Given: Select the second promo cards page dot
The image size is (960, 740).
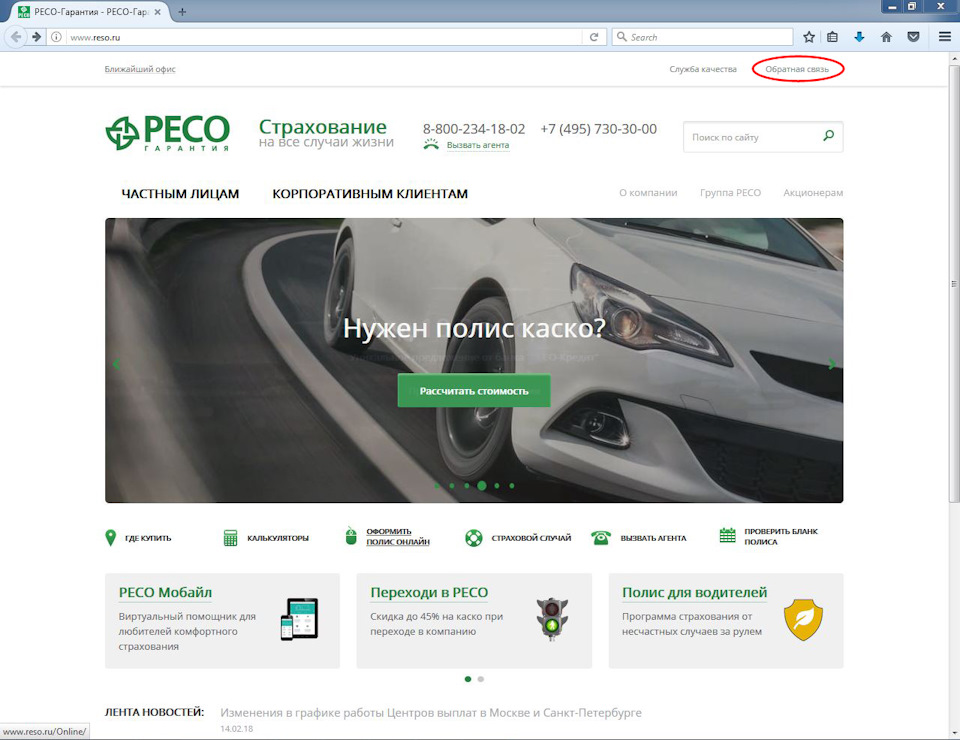Looking at the screenshot, I should pyautogui.click(x=481, y=679).
